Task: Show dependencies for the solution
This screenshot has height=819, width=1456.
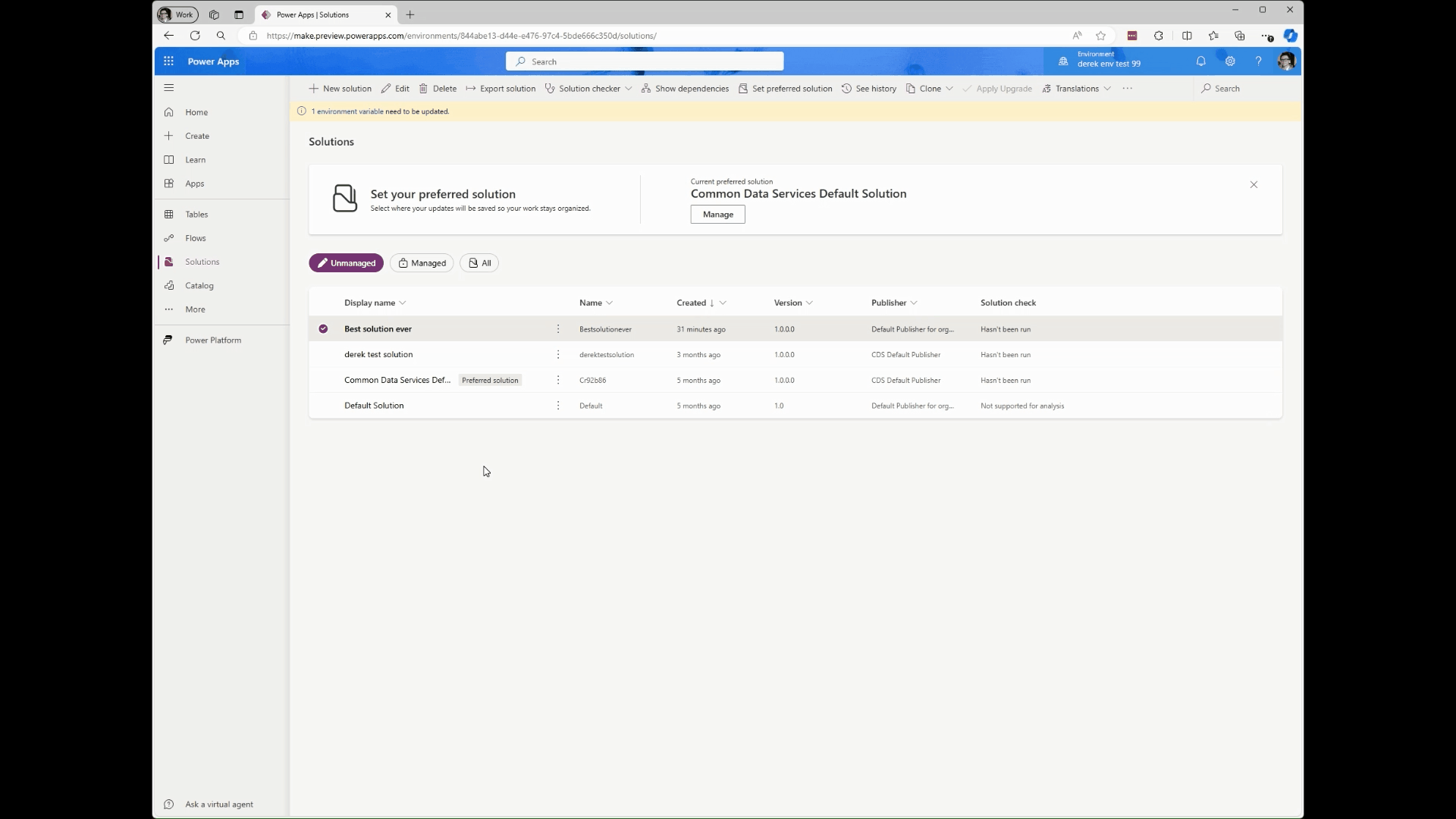Action: coord(684,88)
